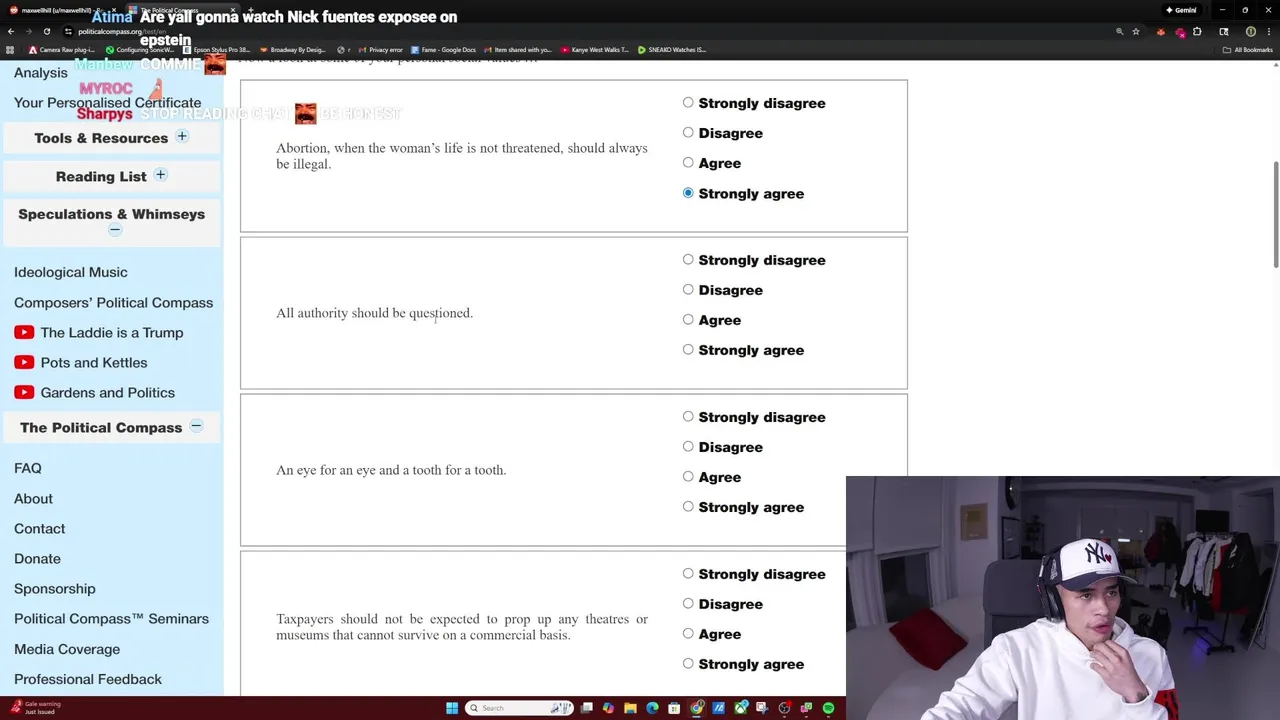Open Microsoft Edge from the taskbar

point(652,708)
